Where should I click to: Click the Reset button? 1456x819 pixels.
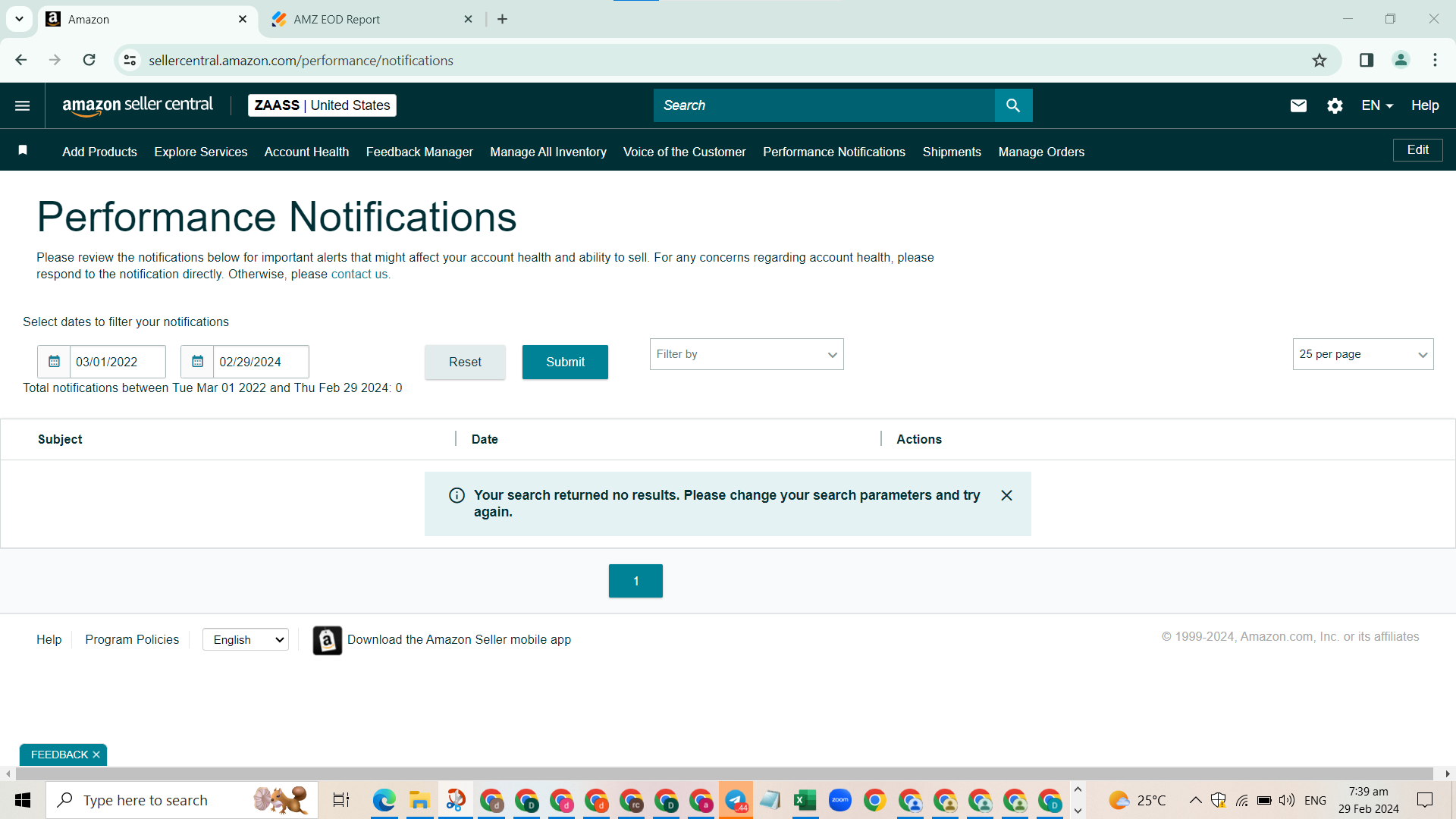click(x=465, y=362)
